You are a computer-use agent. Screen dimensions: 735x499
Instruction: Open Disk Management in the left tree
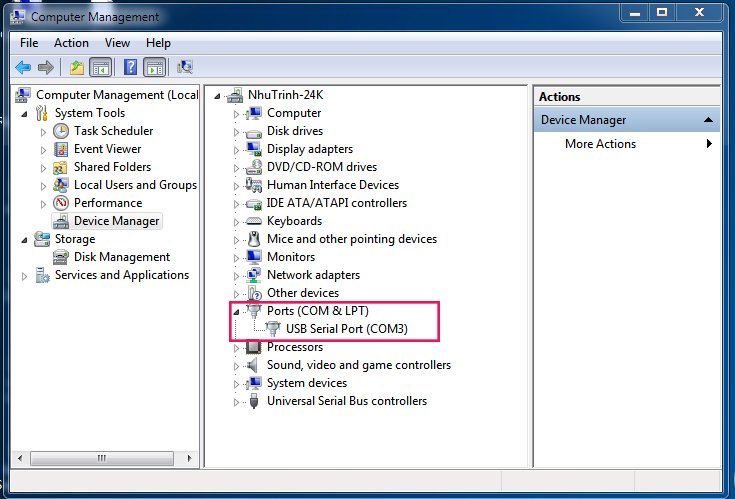(x=121, y=257)
